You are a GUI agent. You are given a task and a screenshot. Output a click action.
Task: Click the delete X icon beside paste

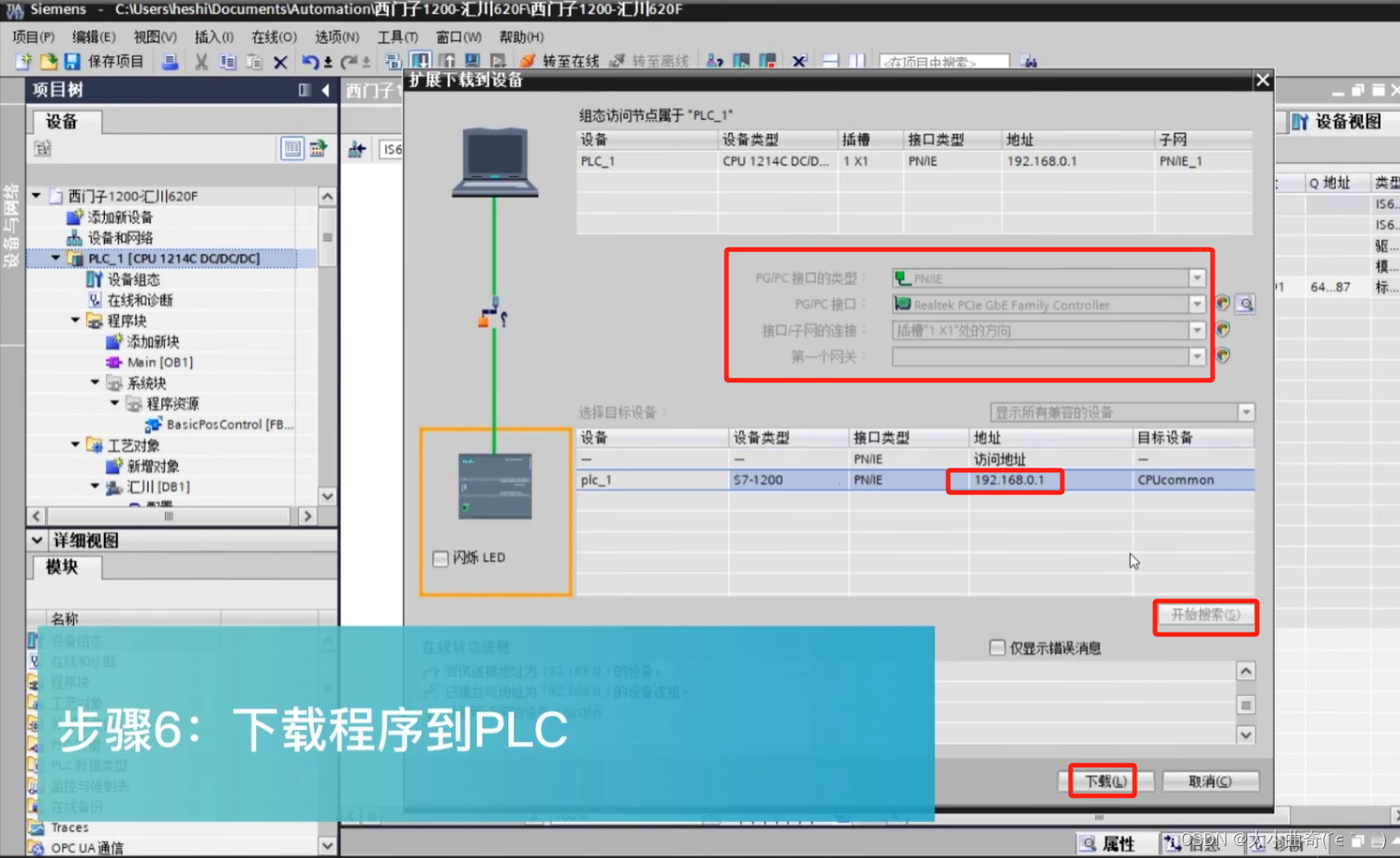pos(280,62)
